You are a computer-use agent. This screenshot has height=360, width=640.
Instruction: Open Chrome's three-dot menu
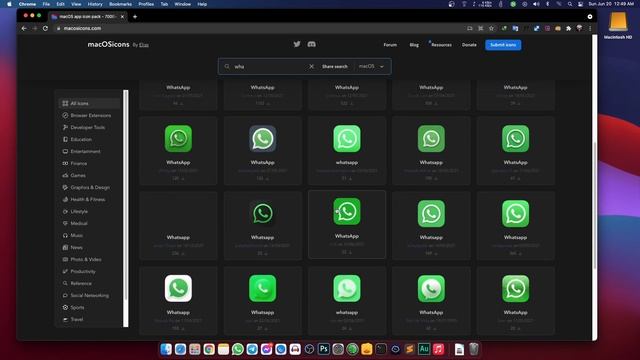coord(590,28)
